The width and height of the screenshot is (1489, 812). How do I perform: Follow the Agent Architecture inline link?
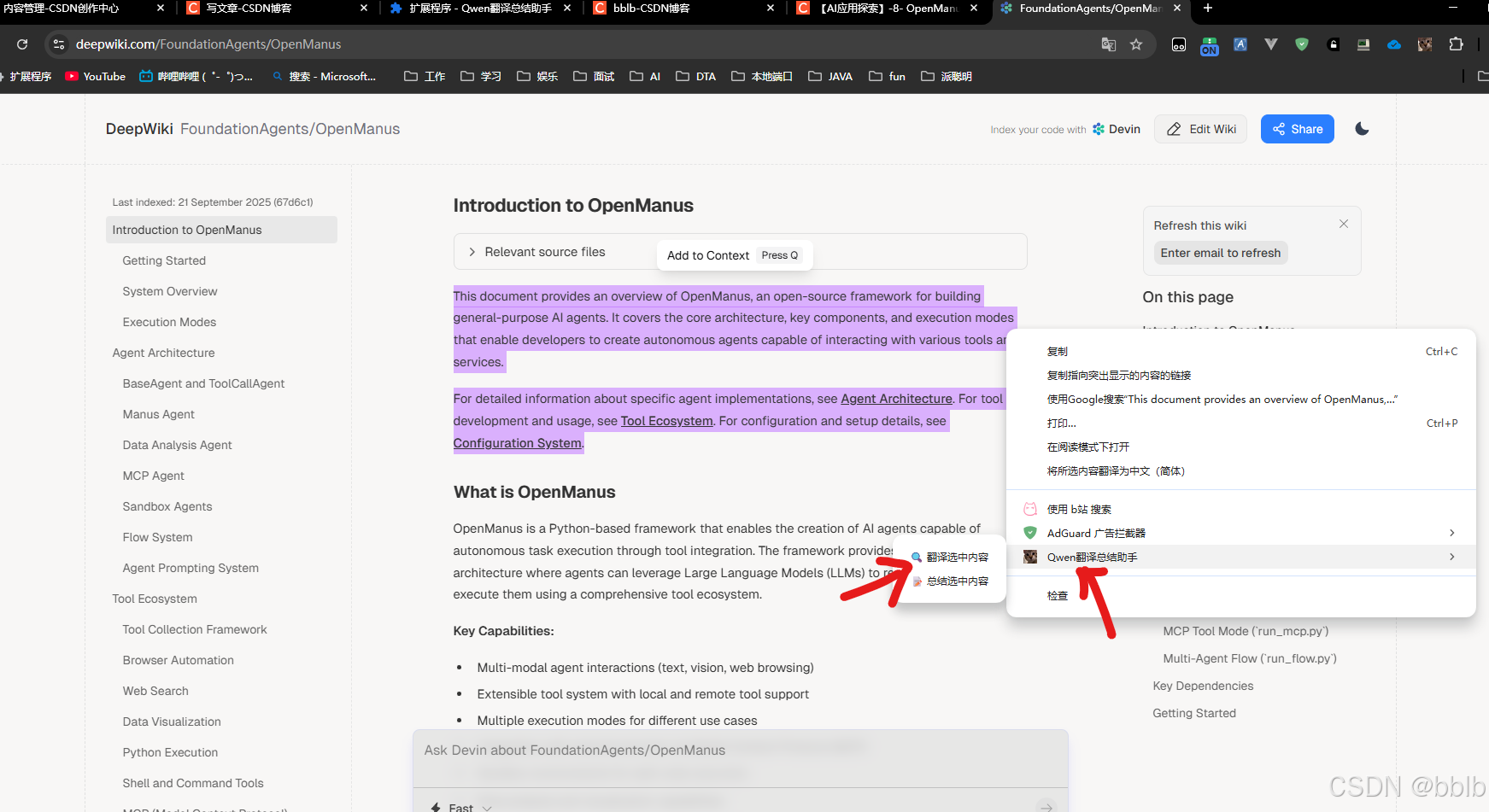[x=896, y=399]
